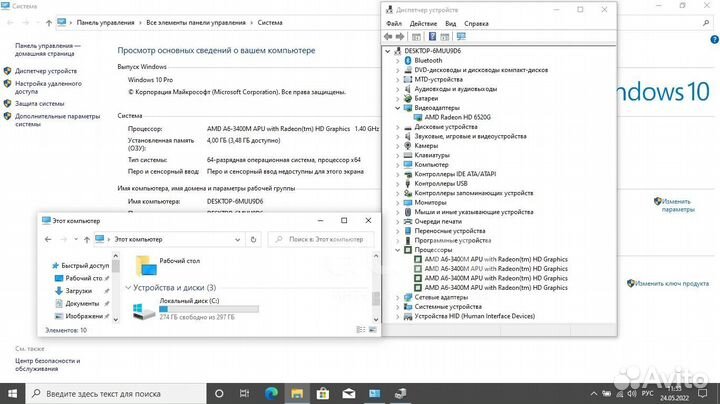
Task: Collapse the Процессоры node
Action: [x=398, y=250]
